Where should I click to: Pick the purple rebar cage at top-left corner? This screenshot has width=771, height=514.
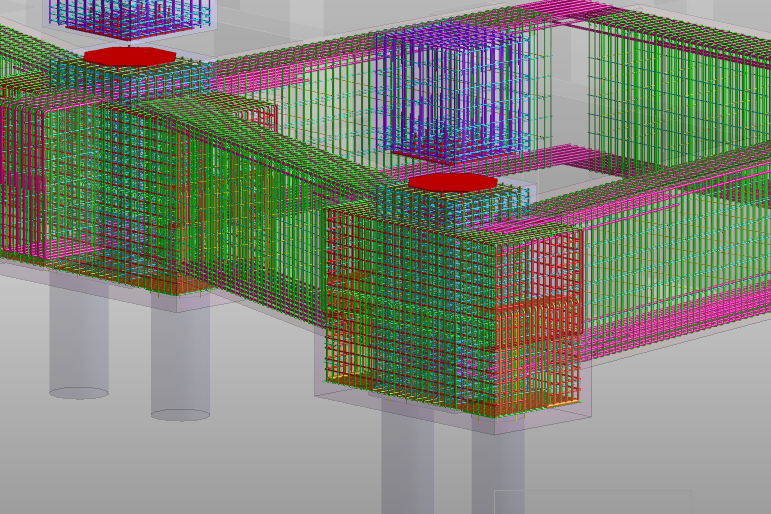coord(132,19)
